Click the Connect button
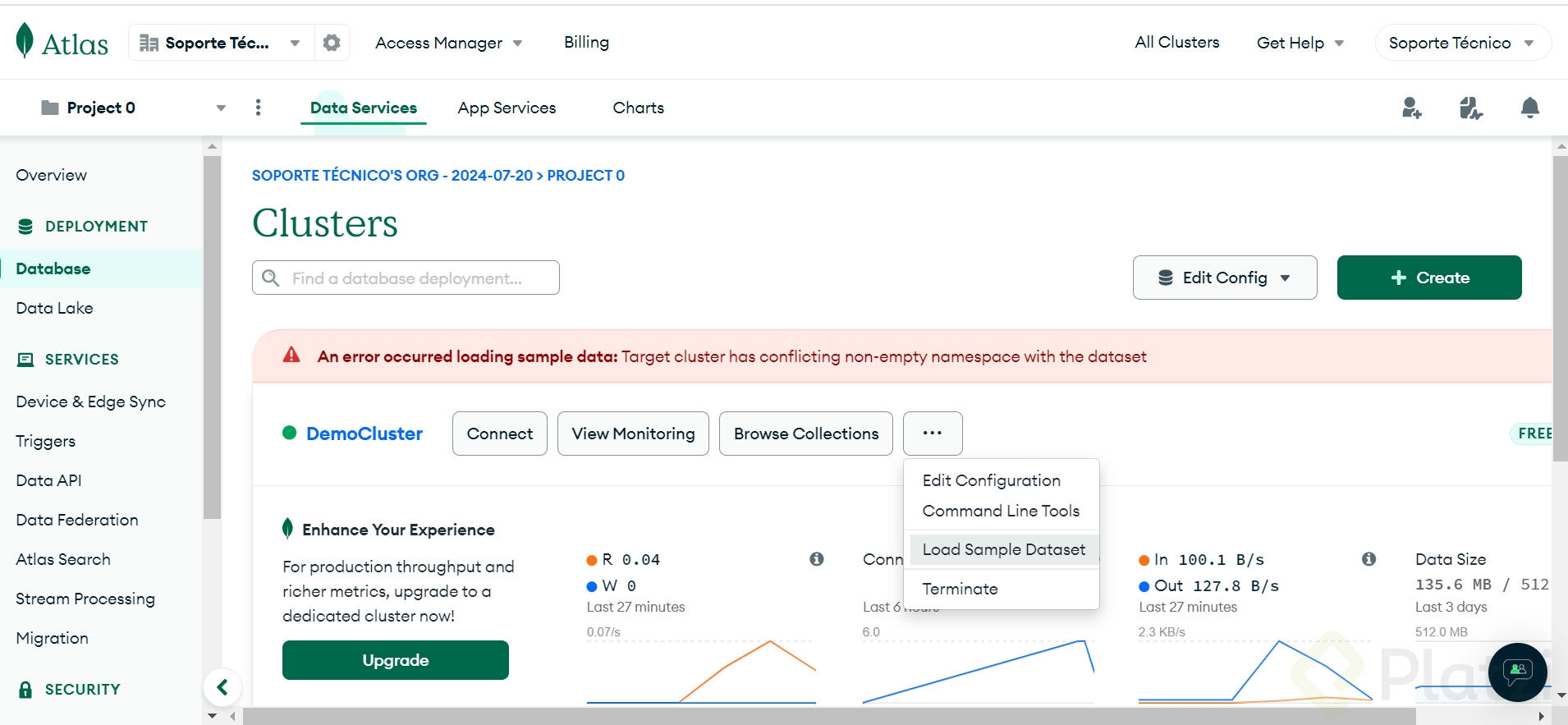The height and width of the screenshot is (725, 1568). [500, 434]
